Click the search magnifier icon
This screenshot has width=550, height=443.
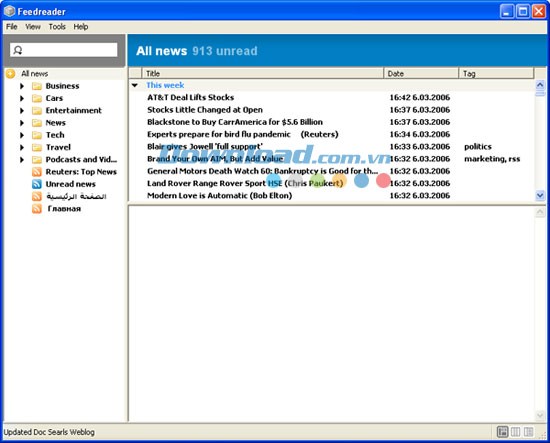coord(18,50)
